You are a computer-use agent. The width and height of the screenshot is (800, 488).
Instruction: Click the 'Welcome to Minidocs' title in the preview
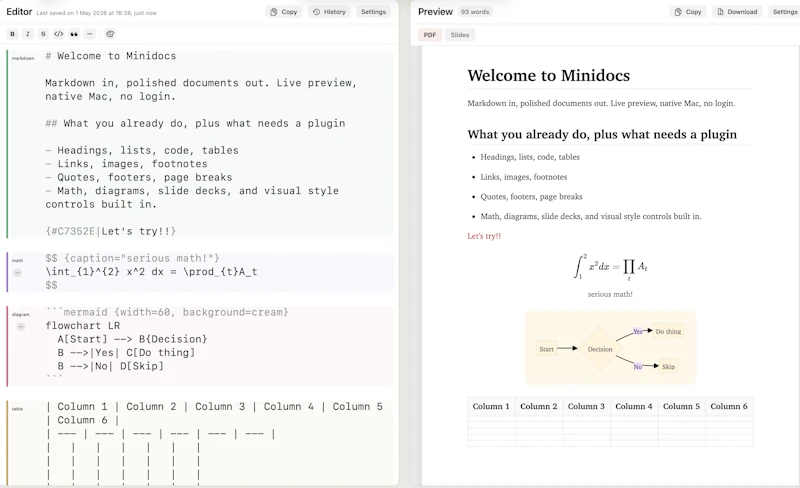pos(548,76)
